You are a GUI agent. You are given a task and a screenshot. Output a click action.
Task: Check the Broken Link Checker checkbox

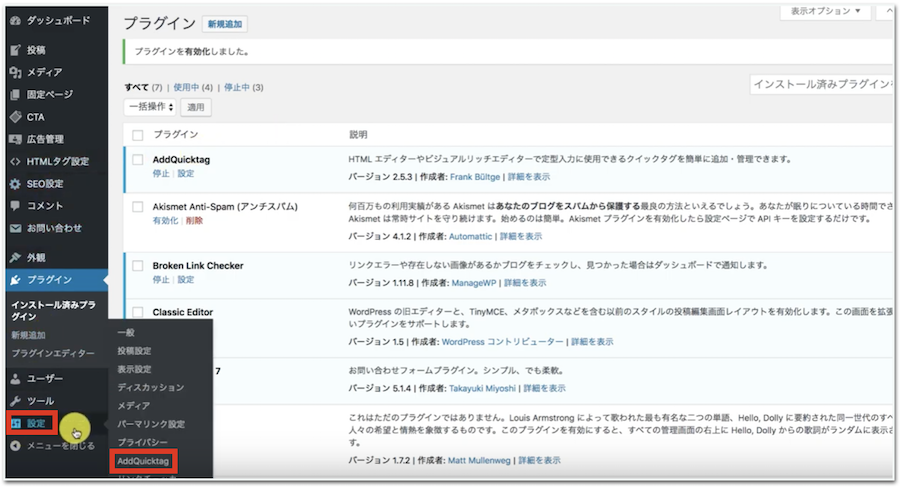138,266
